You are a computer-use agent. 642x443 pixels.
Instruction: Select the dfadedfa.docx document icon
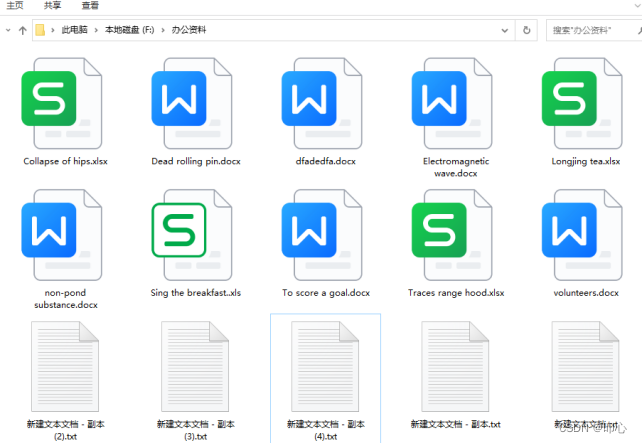(x=322, y=103)
